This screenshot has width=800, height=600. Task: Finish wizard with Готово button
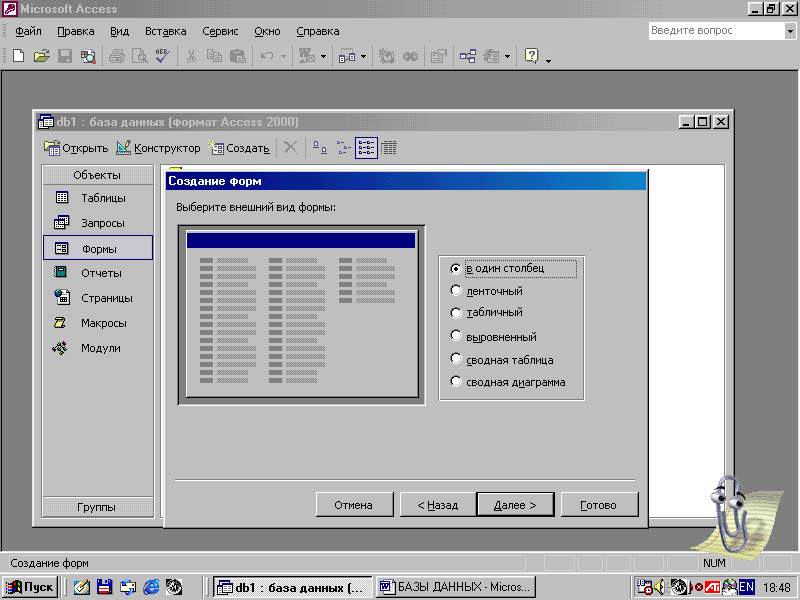coord(599,505)
